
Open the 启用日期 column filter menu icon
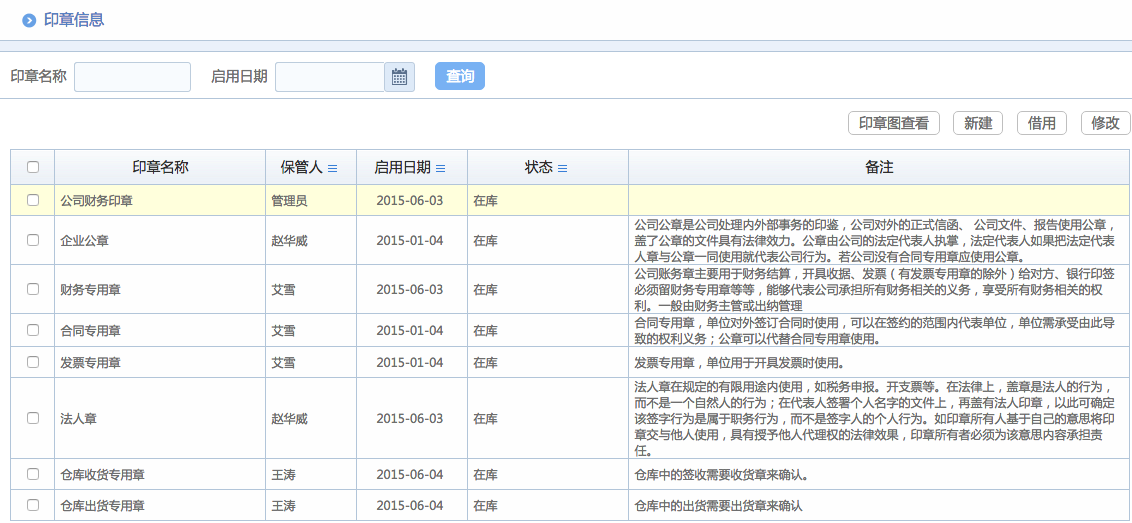pyautogui.click(x=441, y=168)
